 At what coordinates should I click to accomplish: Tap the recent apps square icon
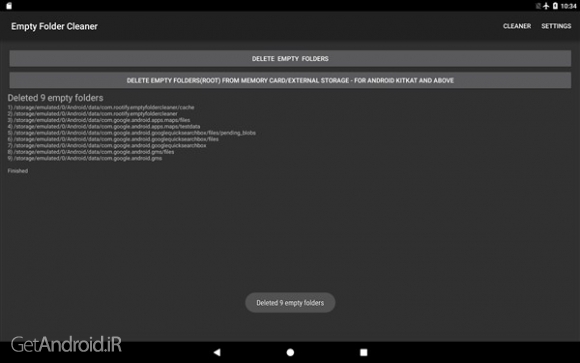[364, 352]
